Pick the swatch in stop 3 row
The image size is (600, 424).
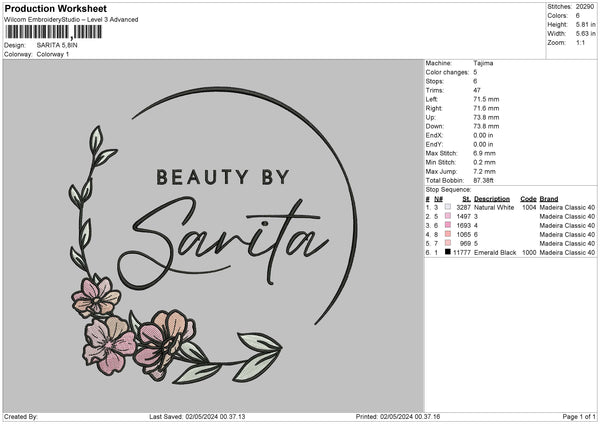[x=448, y=225]
